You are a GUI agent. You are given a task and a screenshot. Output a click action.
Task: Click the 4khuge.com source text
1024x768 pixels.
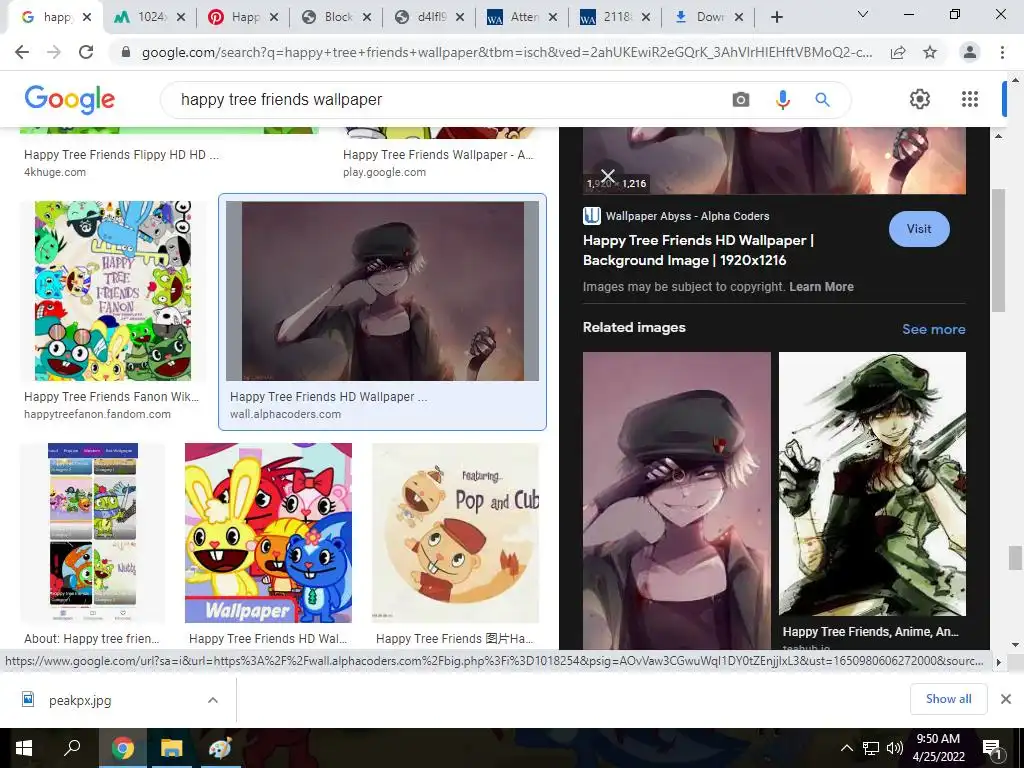point(55,172)
